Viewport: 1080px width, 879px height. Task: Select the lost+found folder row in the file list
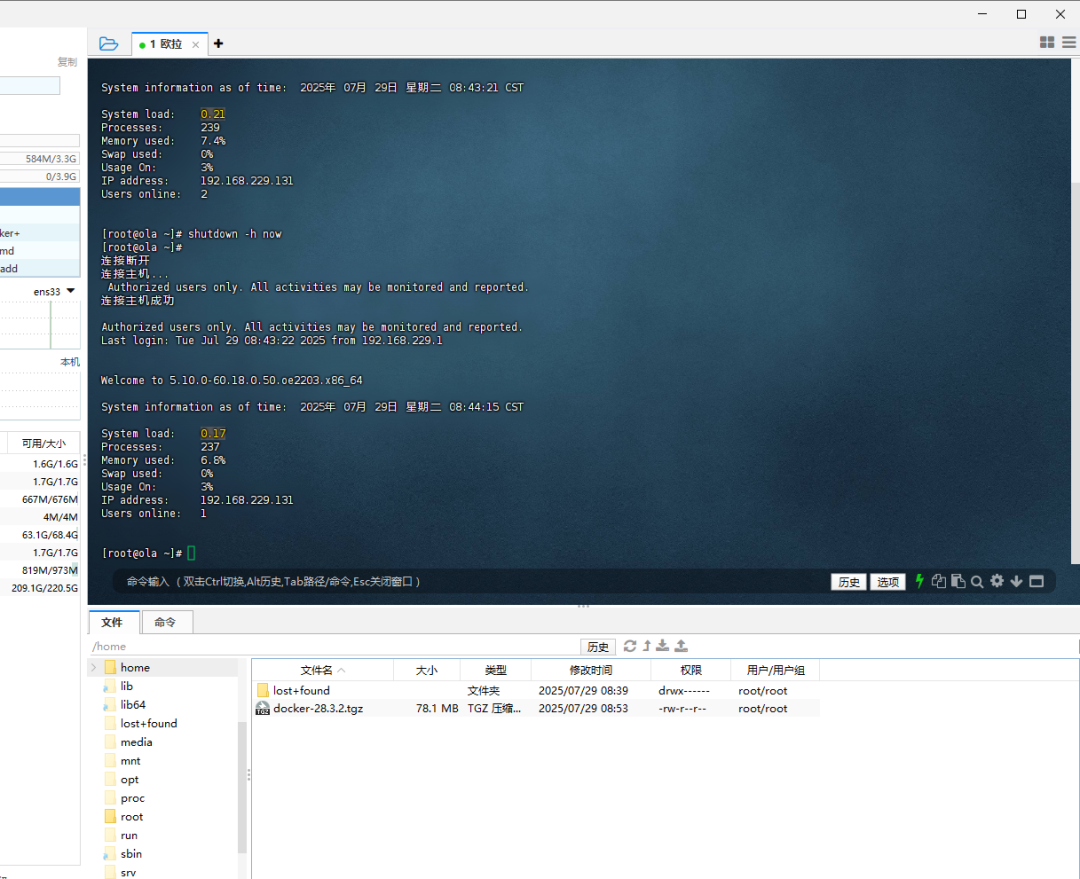536,690
